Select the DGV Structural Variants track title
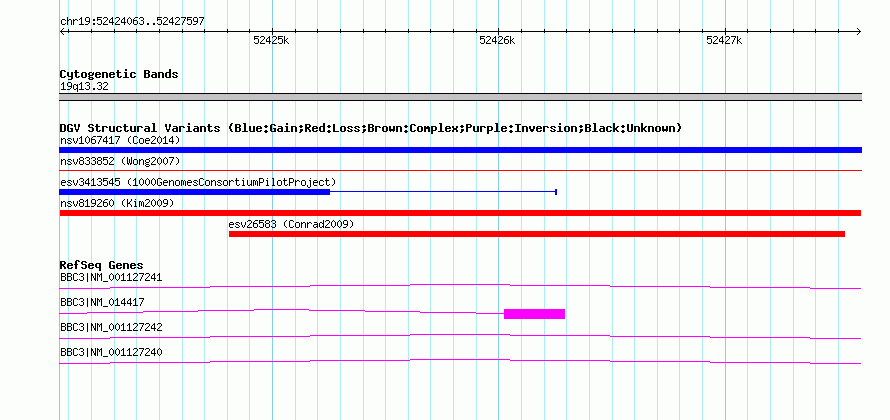This screenshot has height=420, width=890. (x=370, y=128)
